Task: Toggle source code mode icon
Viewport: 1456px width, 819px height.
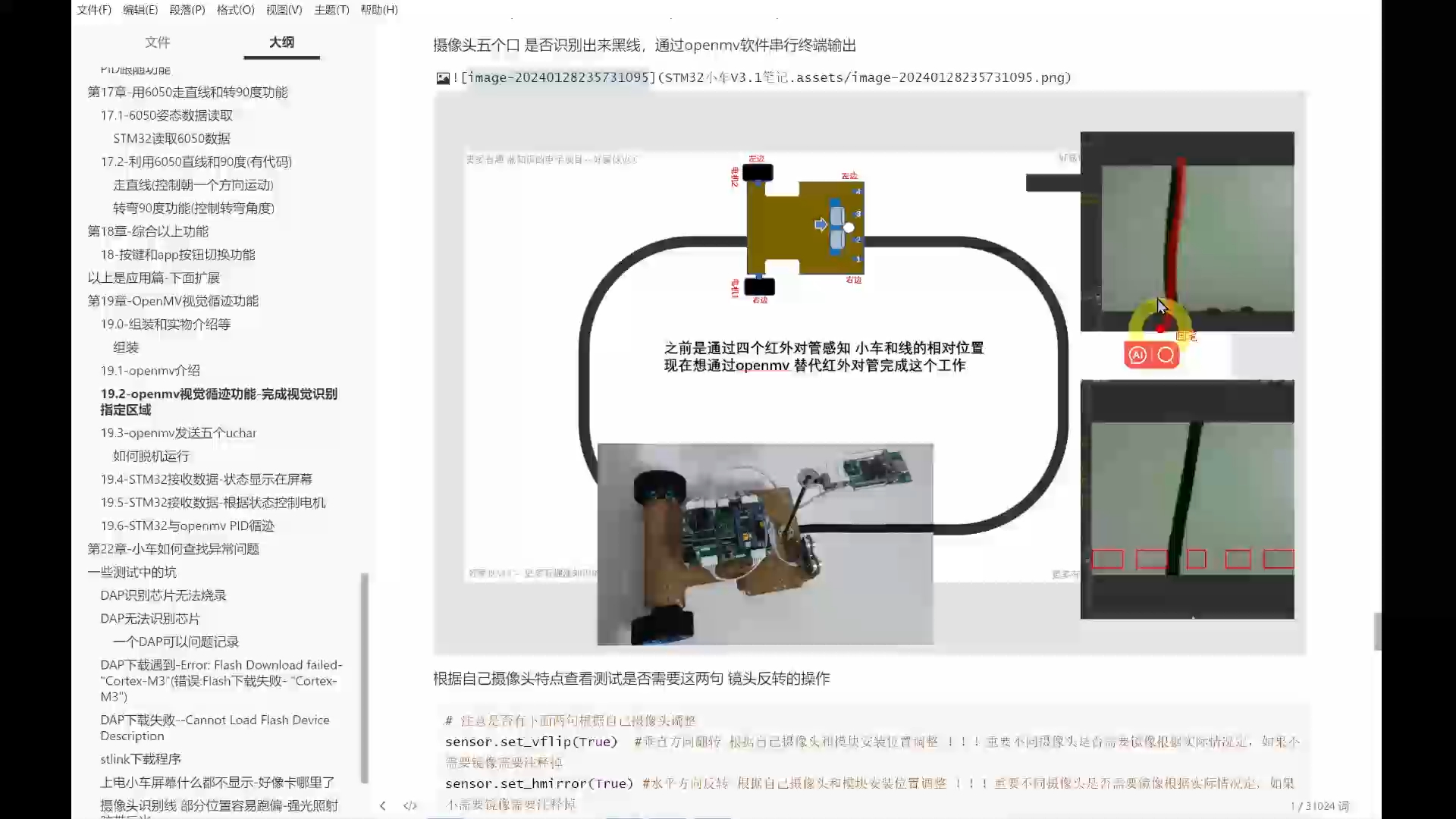Action: tap(410, 805)
